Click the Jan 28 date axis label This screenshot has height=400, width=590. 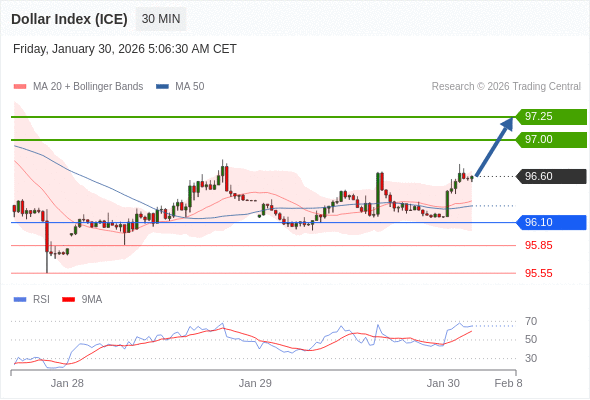67,383
